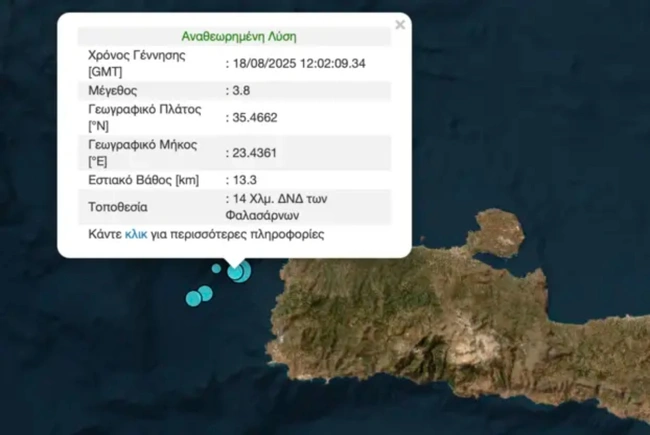Select the small earthquake marker left of the popup pointer

(216, 269)
